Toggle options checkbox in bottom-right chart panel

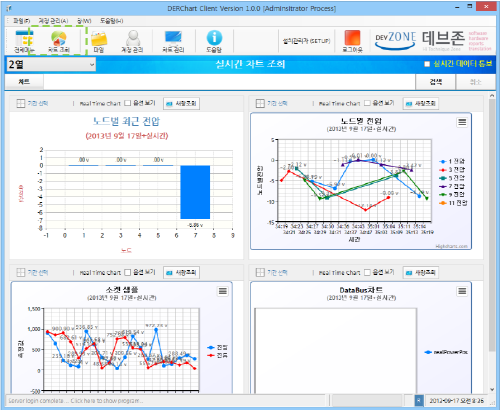[367, 272]
